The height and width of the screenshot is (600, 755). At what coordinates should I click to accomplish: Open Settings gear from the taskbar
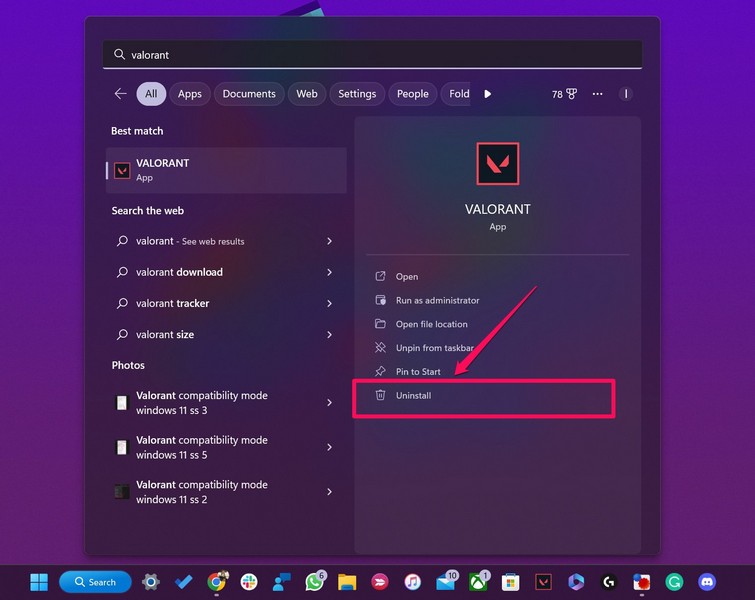(151, 582)
